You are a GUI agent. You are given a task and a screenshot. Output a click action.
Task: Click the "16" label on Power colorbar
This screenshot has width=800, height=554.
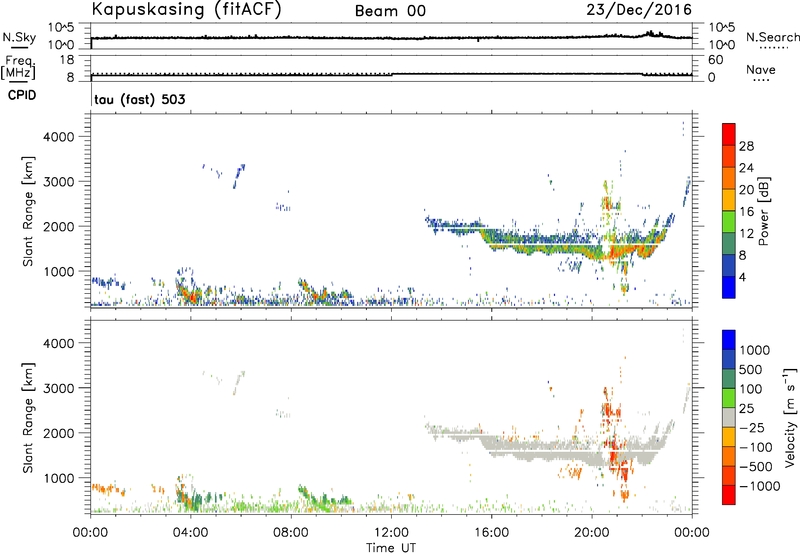pyautogui.click(x=746, y=212)
